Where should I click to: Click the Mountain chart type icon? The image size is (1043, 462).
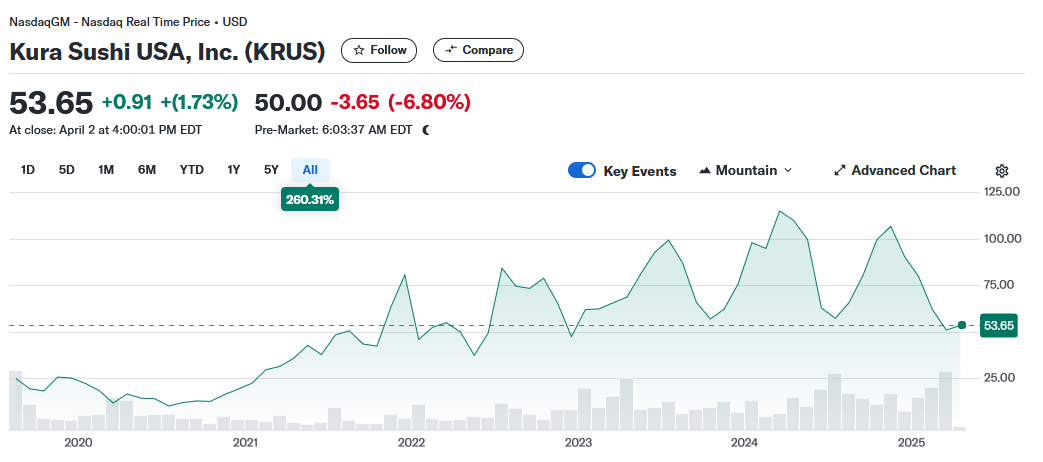705,171
